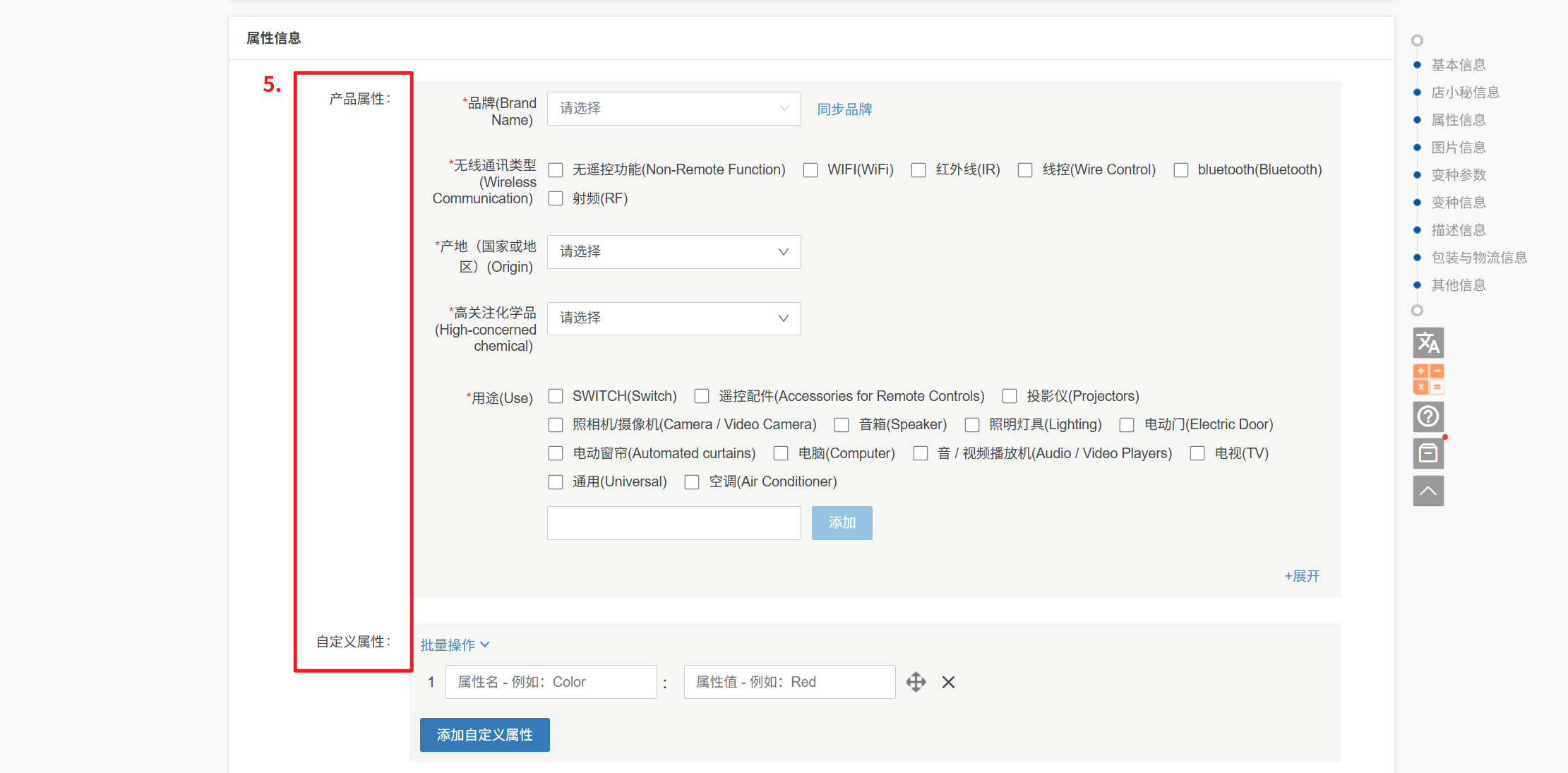The width and height of the screenshot is (1568, 773).
Task: Tick the 通用(Universal) use checkbox
Action: 556,482
